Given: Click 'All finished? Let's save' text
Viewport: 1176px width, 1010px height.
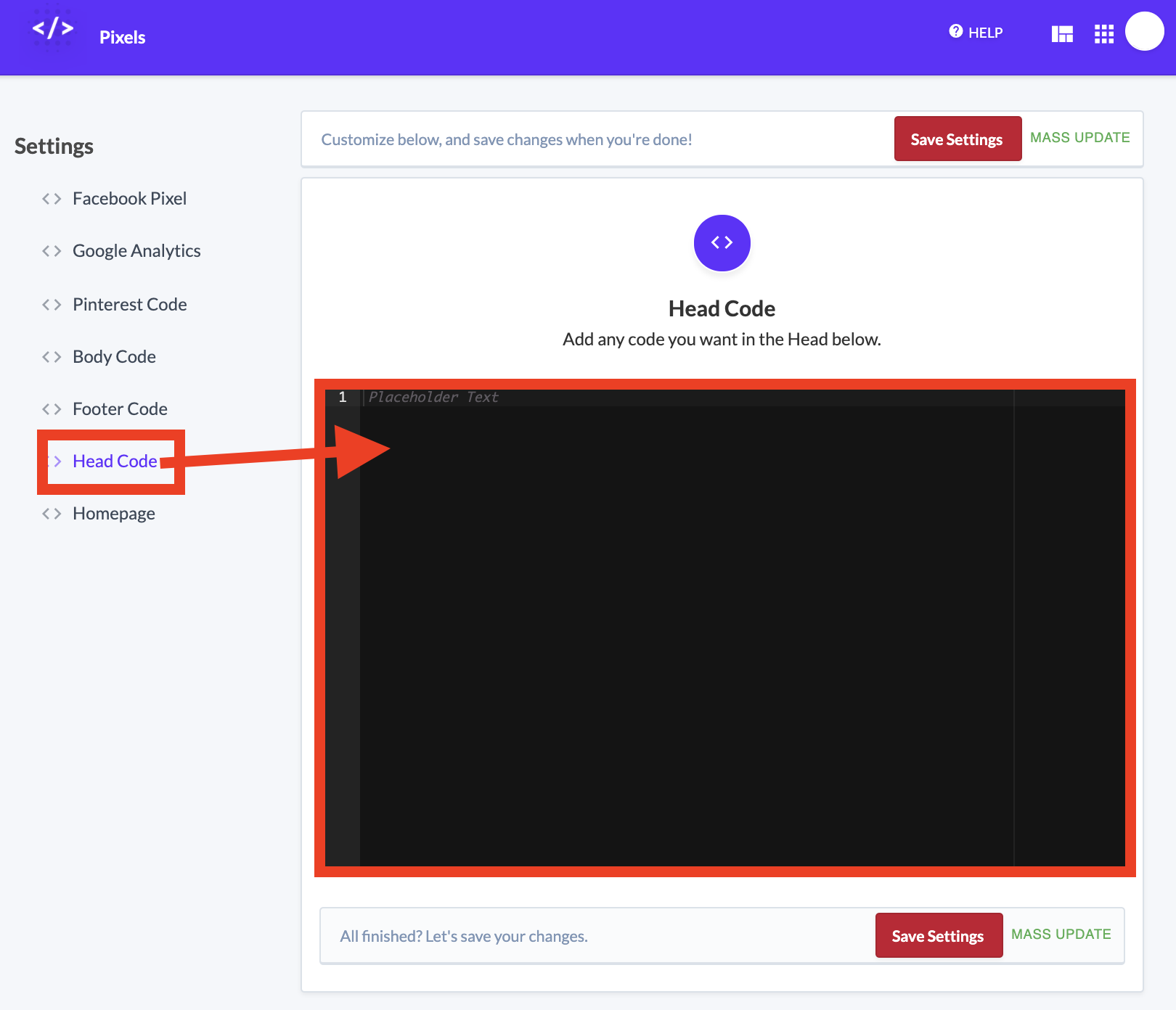Looking at the screenshot, I should coord(464,936).
